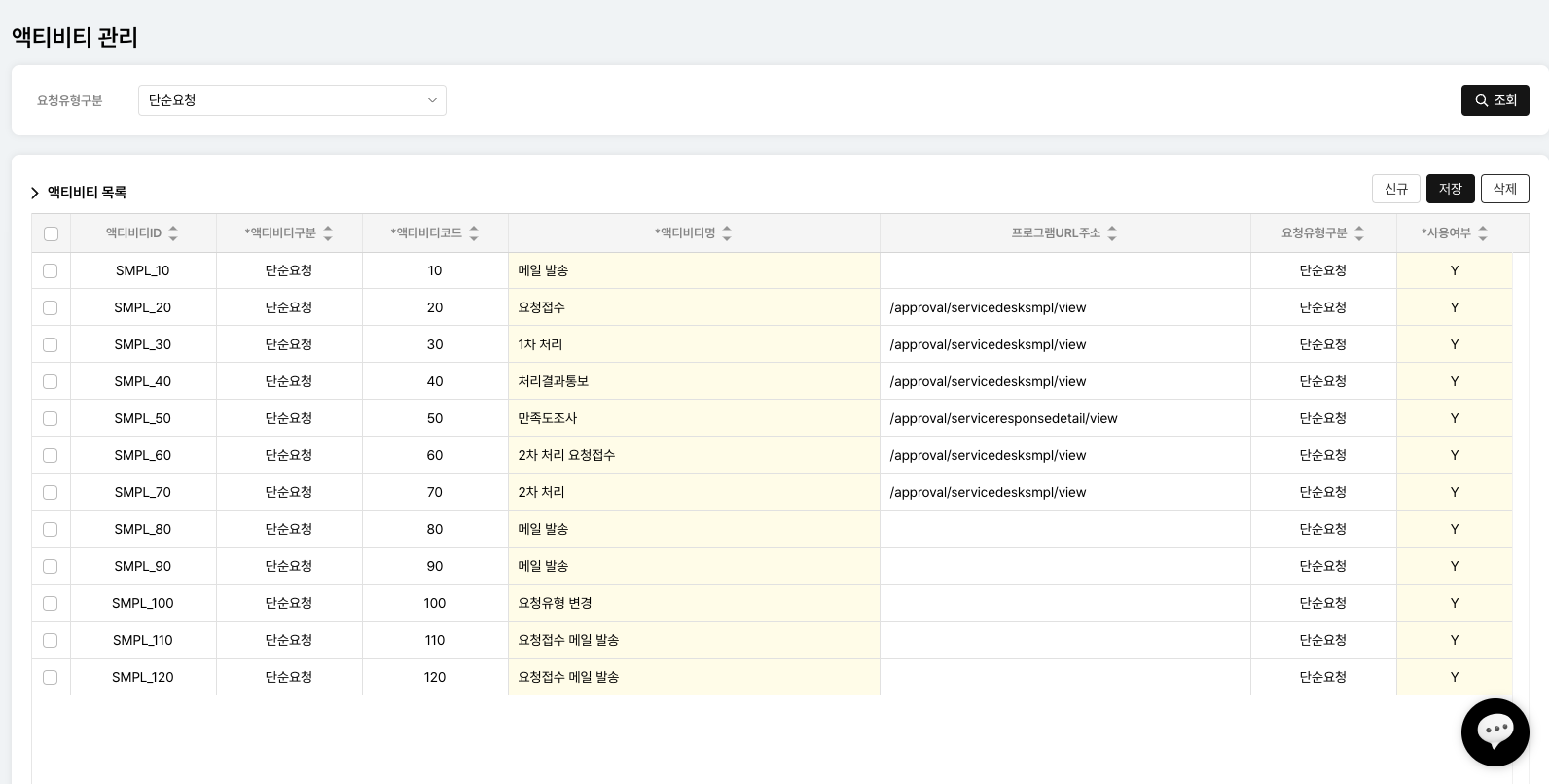The height and width of the screenshot is (784, 1549).
Task: Click the 신규 button
Action: [x=1395, y=189]
